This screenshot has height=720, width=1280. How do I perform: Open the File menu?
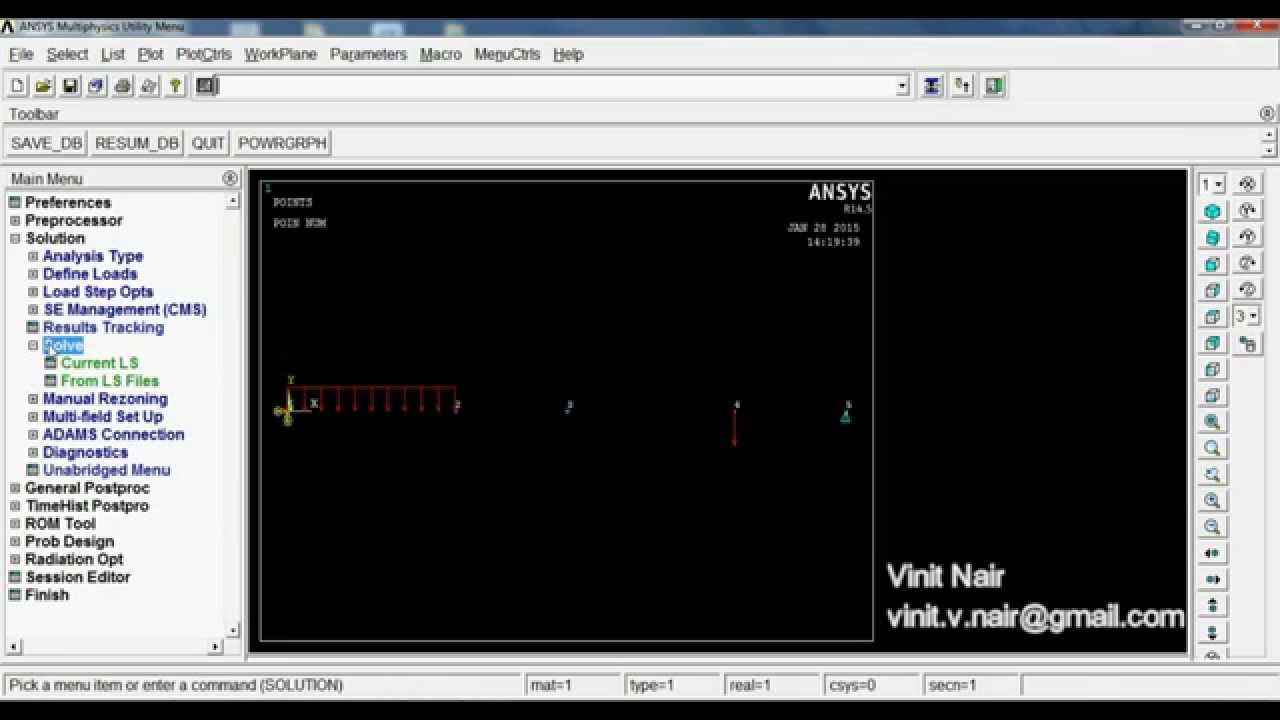click(21, 54)
